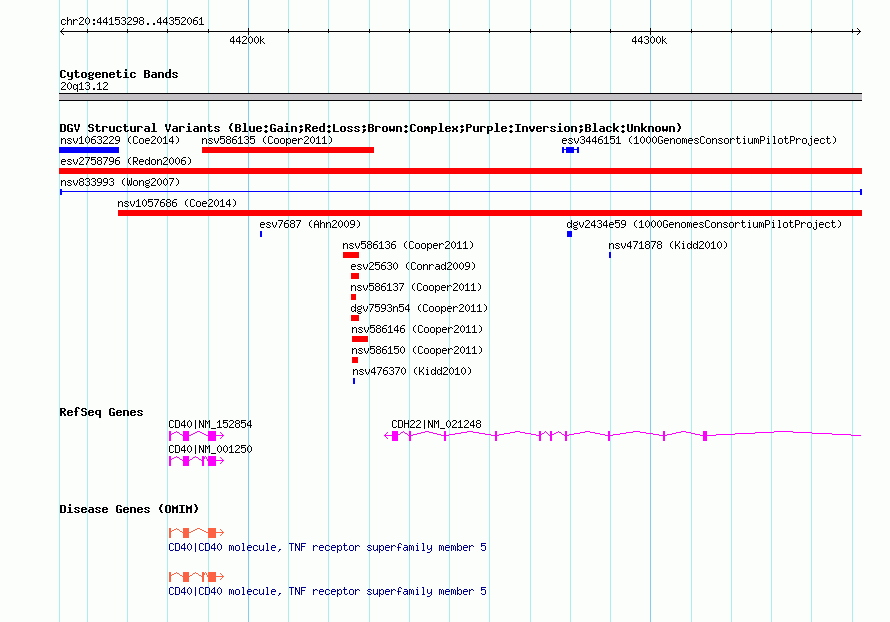Click the esv2758796 (Redon2006) label
Screen dimensions: 890x622
[x=126, y=161]
